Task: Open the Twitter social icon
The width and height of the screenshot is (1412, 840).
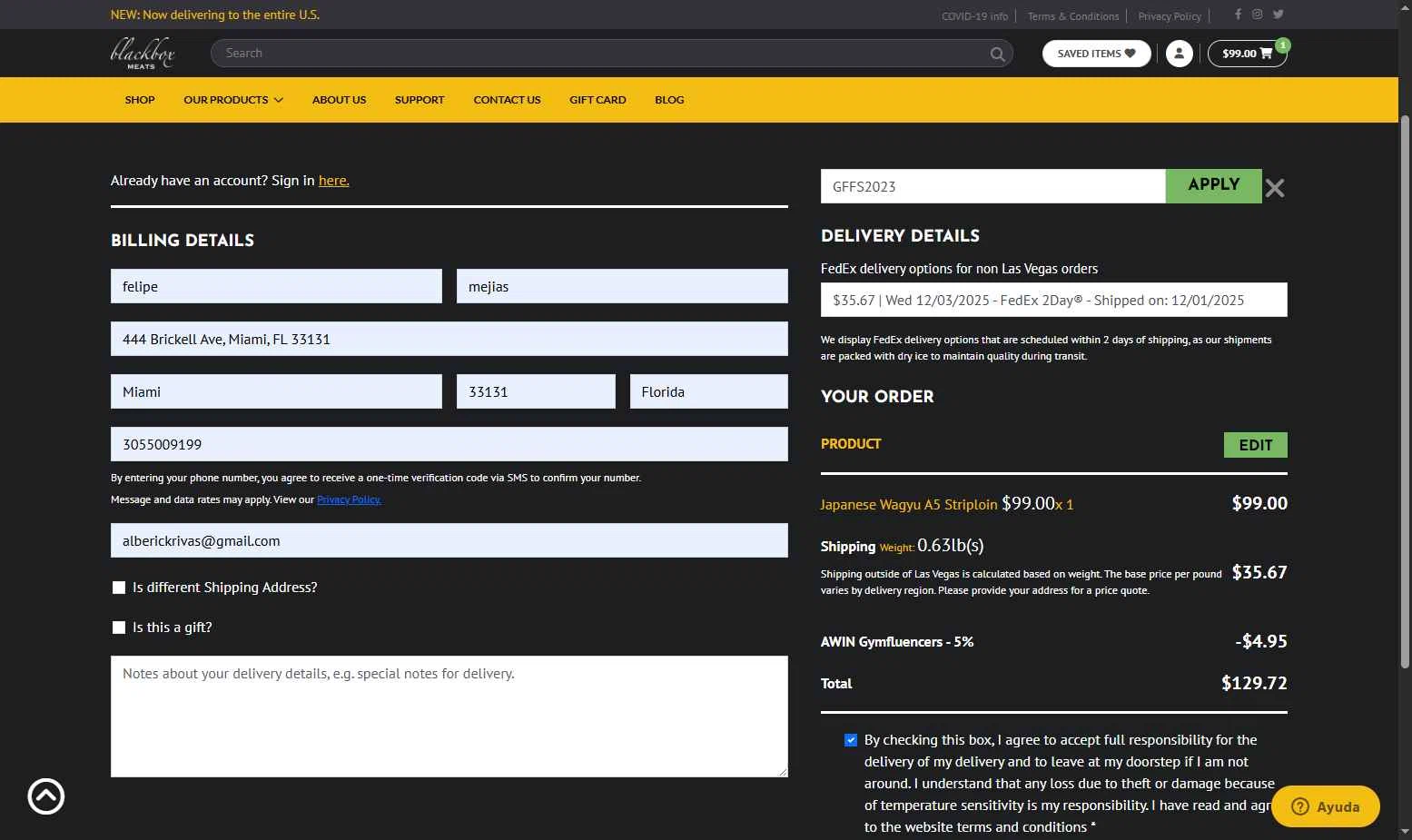Action: pyautogui.click(x=1279, y=15)
